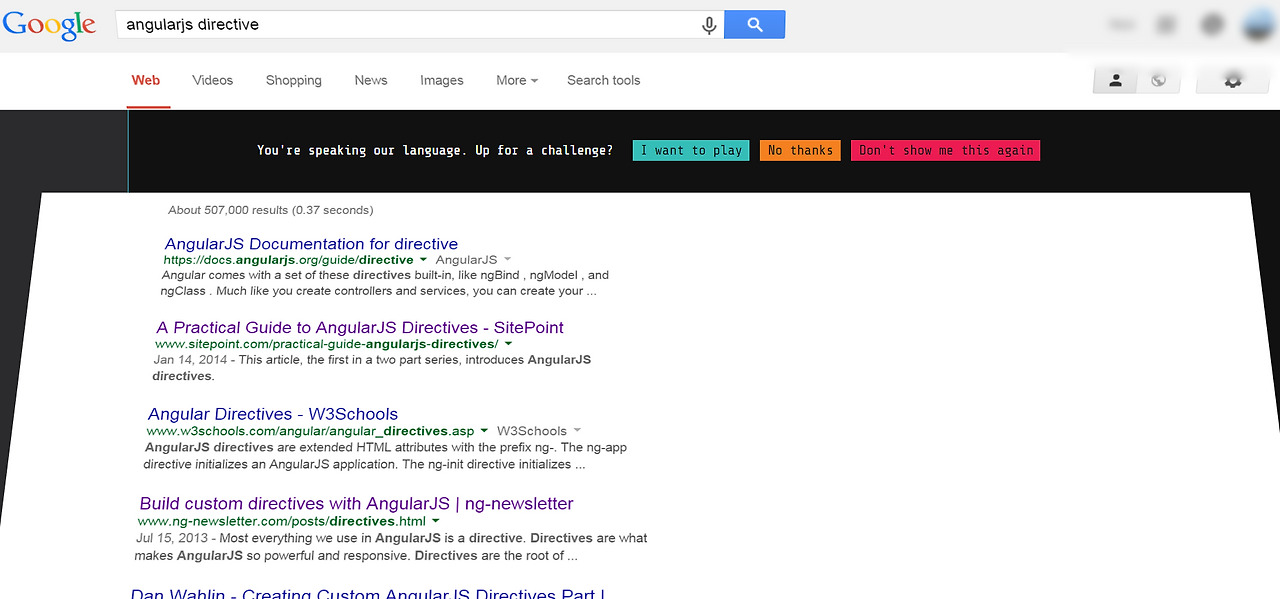Expand arrow next to sitepoint.com URL
This screenshot has width=1280, height=599.
508,344
